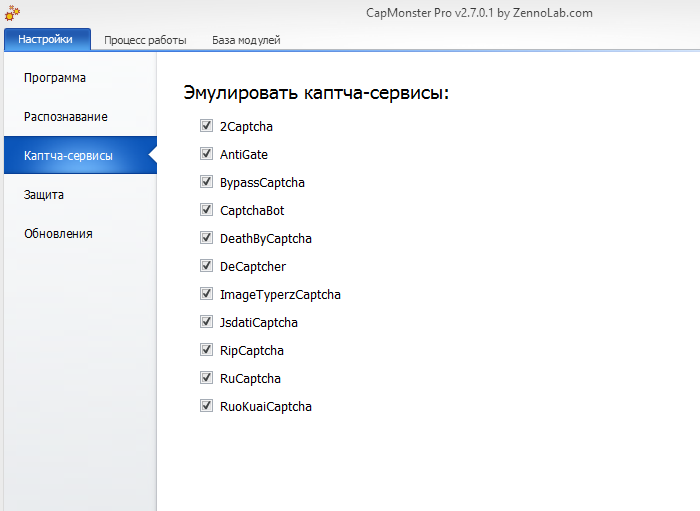This screenshot has height=511, width=700.
Task: Click the BypassCaptcha label text
Action: pyautogui.click(x=262, y=183)
